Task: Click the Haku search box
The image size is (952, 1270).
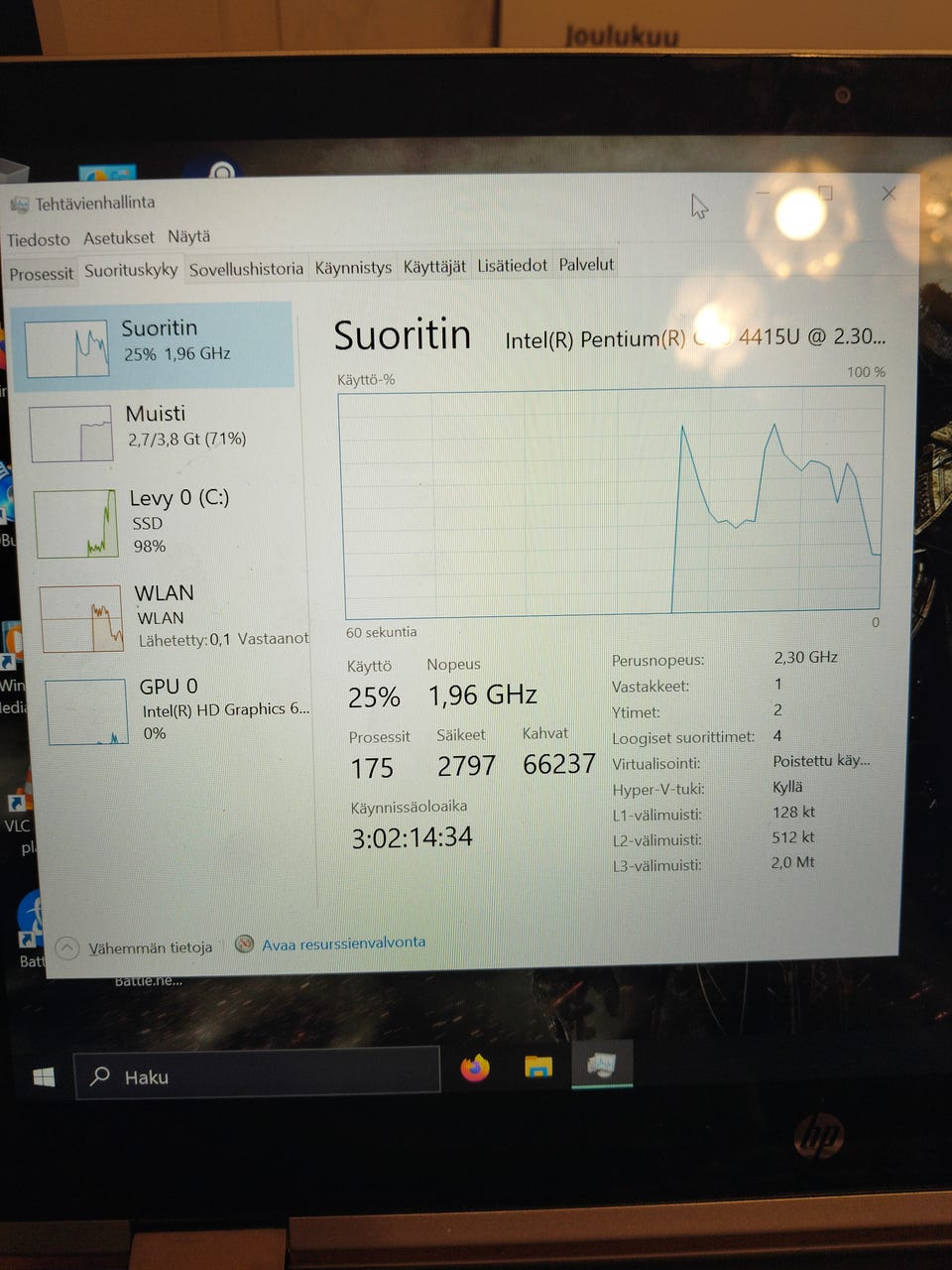Action: 257,1073
